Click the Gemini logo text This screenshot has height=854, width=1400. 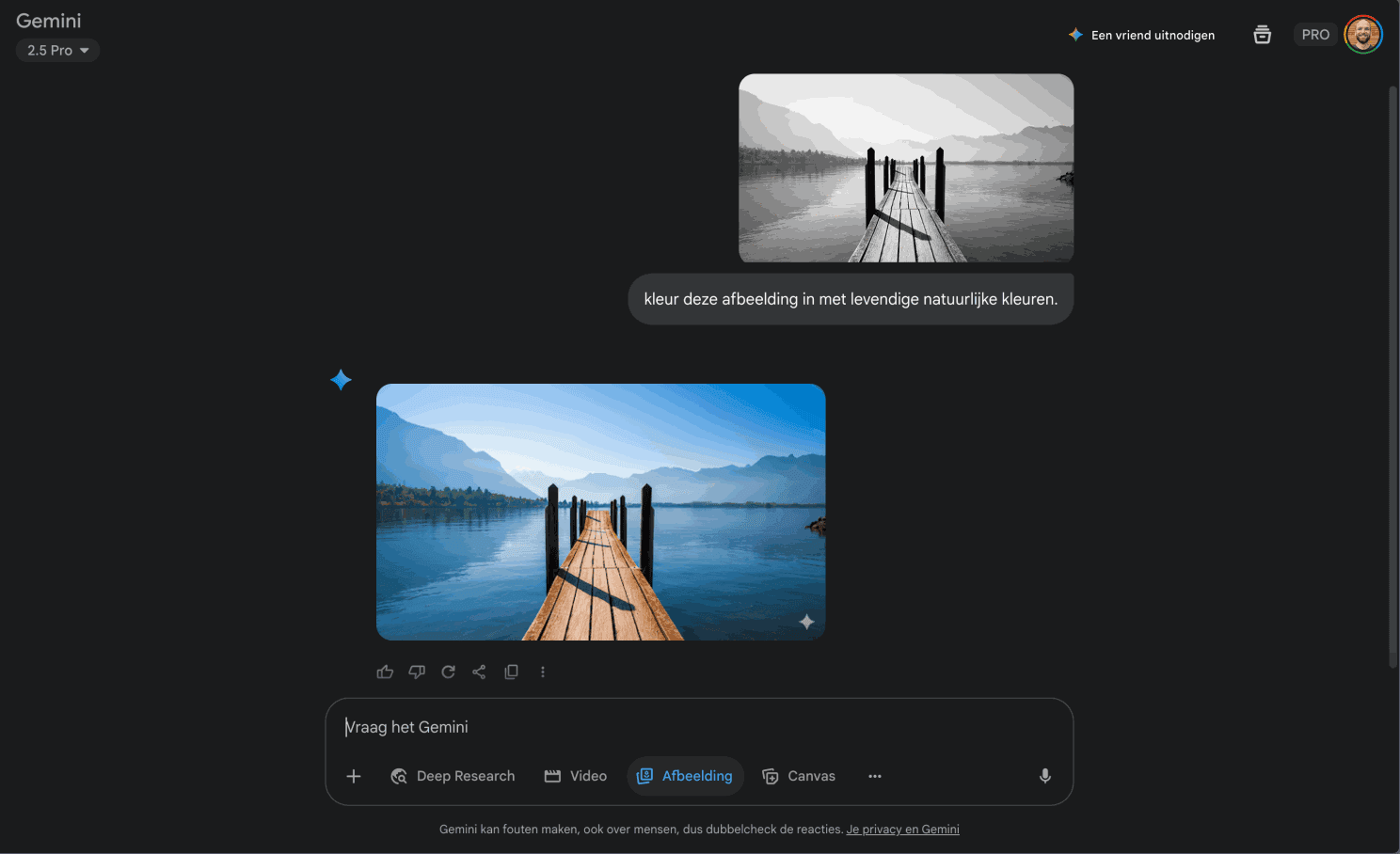tap(49, 21)
